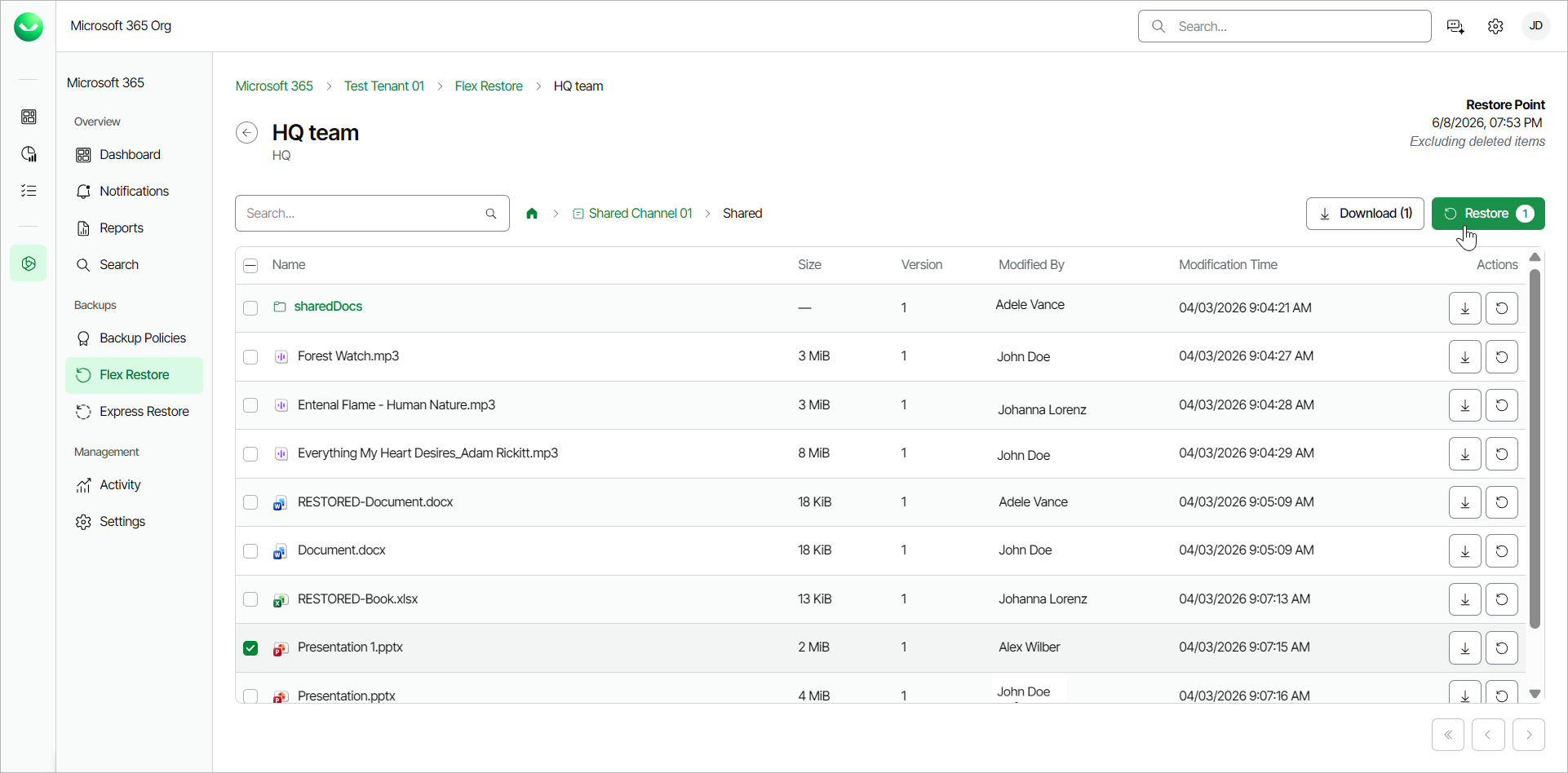
Task: Open Backup Policies in the sidebar
Action: pyautogui.click(x=134, y=338)
